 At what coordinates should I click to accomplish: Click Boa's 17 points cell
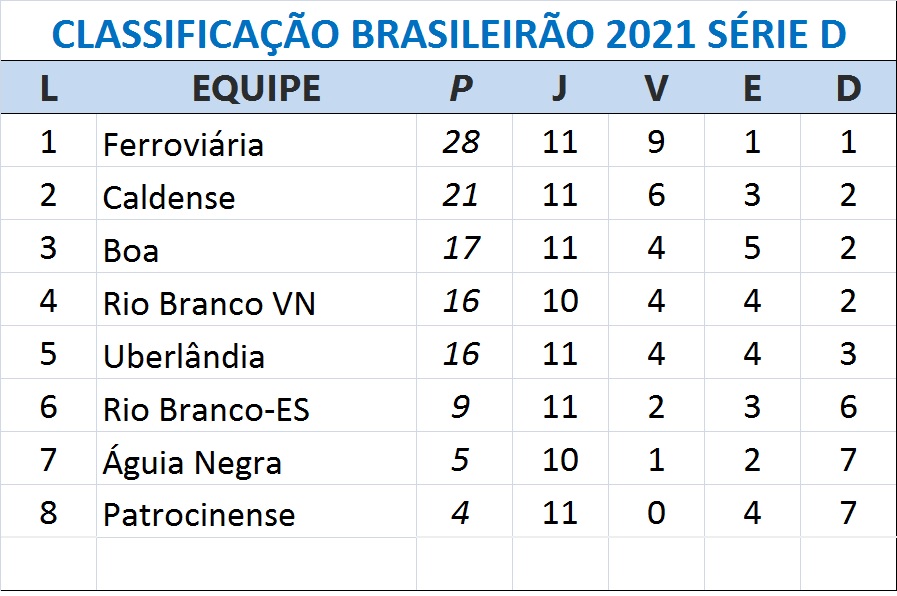pos(461,248)
